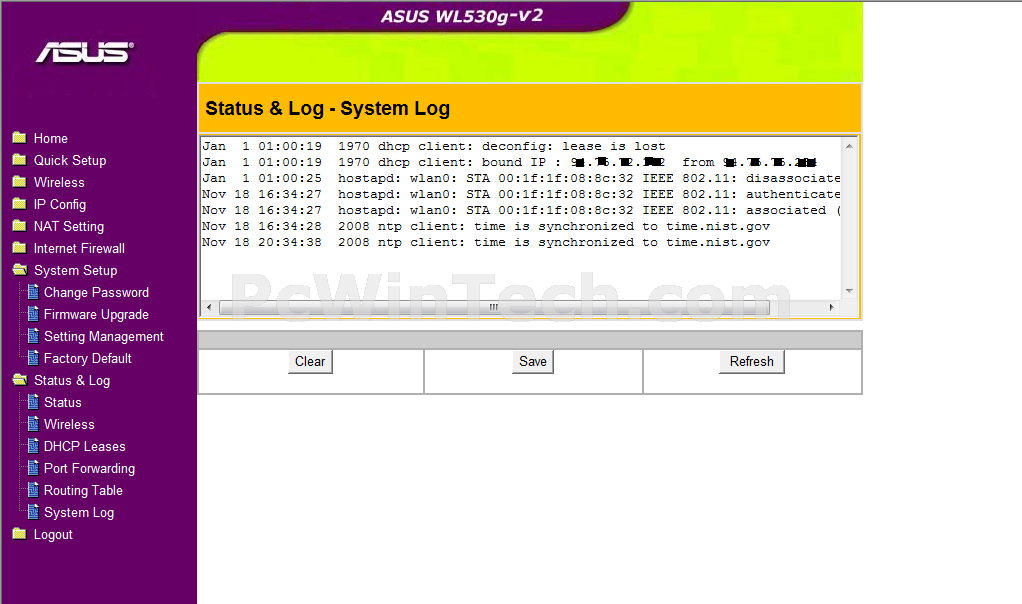Click the 16:34:28 ntp client log line
This screenshot has height=604, width=1022.
(486, 226)
